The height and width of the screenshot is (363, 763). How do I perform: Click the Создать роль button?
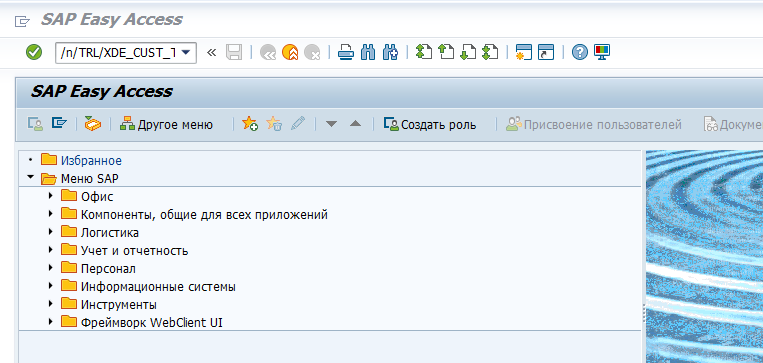coord(430,125)
